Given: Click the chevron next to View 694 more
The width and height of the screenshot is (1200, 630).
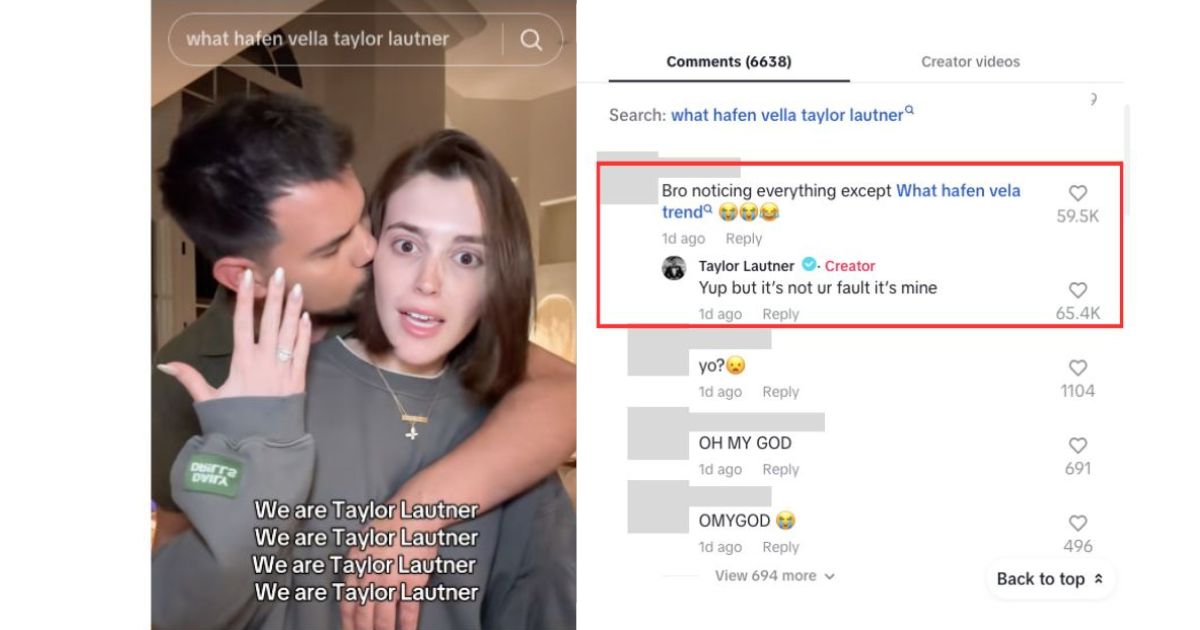Looking at the screenshot, I should (x=829, y=576).
